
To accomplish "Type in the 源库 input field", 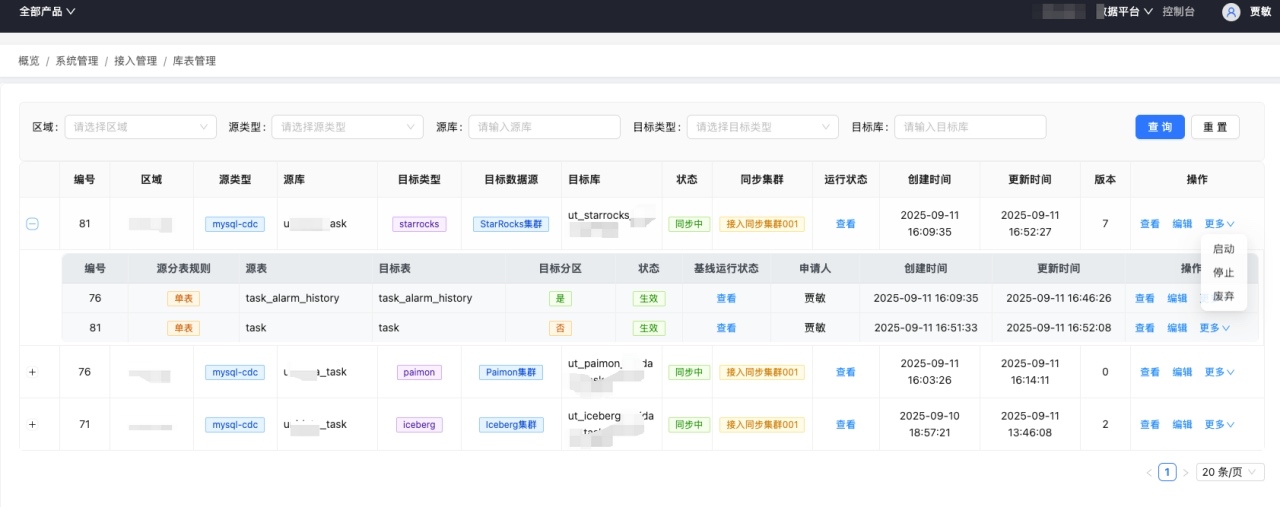I will click(x=545, y=127).
